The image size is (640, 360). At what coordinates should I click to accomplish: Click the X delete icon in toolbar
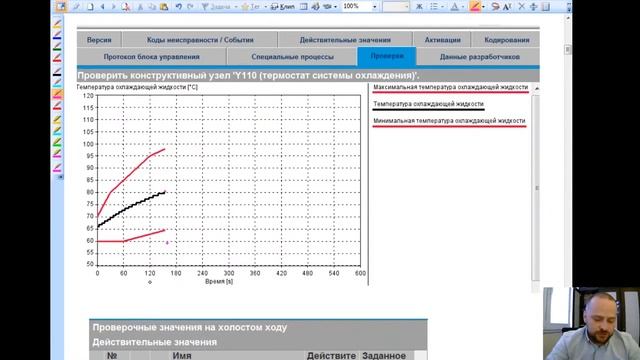click(521, 7)
